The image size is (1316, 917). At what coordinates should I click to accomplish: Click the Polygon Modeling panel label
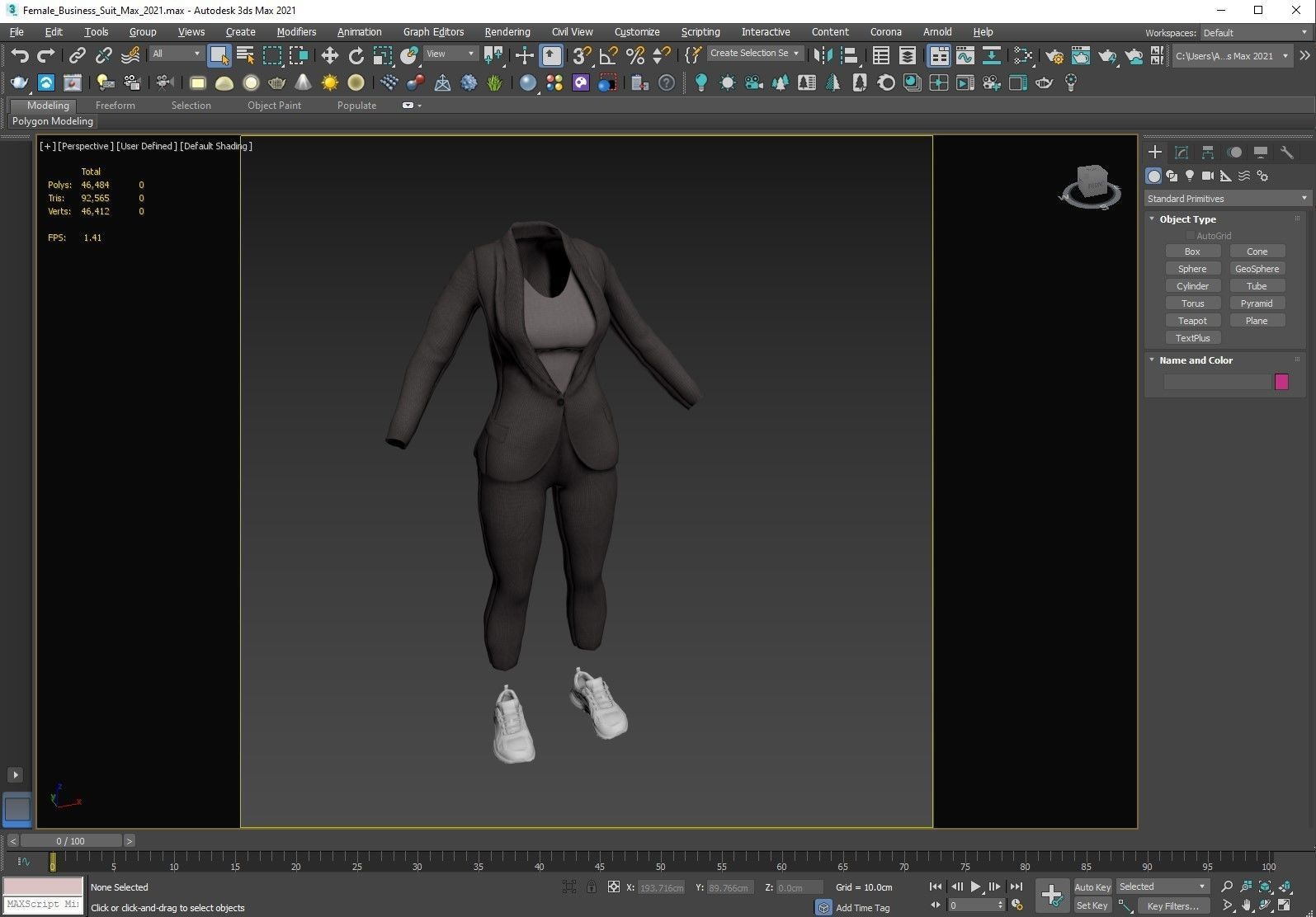tap(52, 121)
